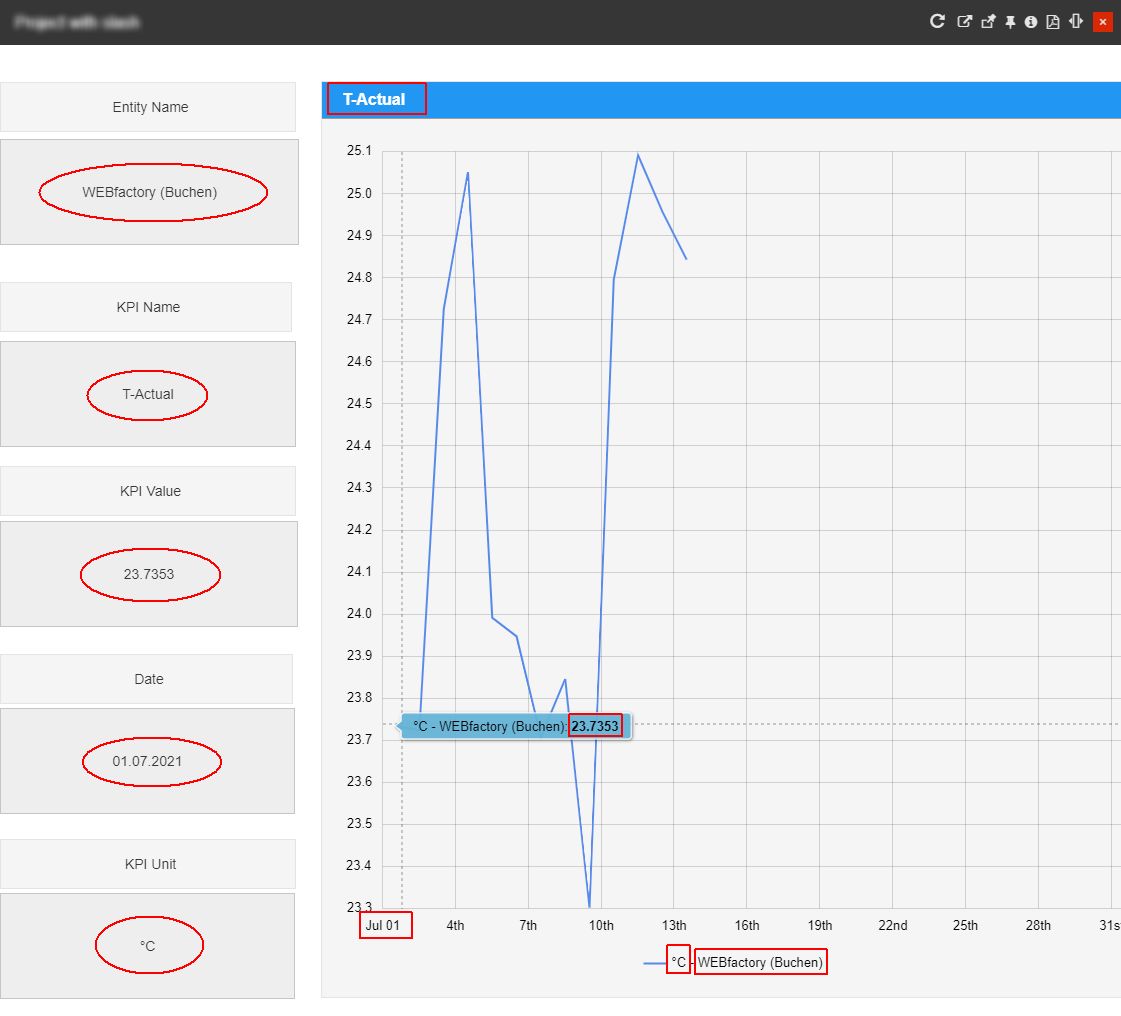The height and width of the screenshot is (1016, 1121).
Task: Click the 25.1 value on the y-axis
Action: click(x=360, y=151)
